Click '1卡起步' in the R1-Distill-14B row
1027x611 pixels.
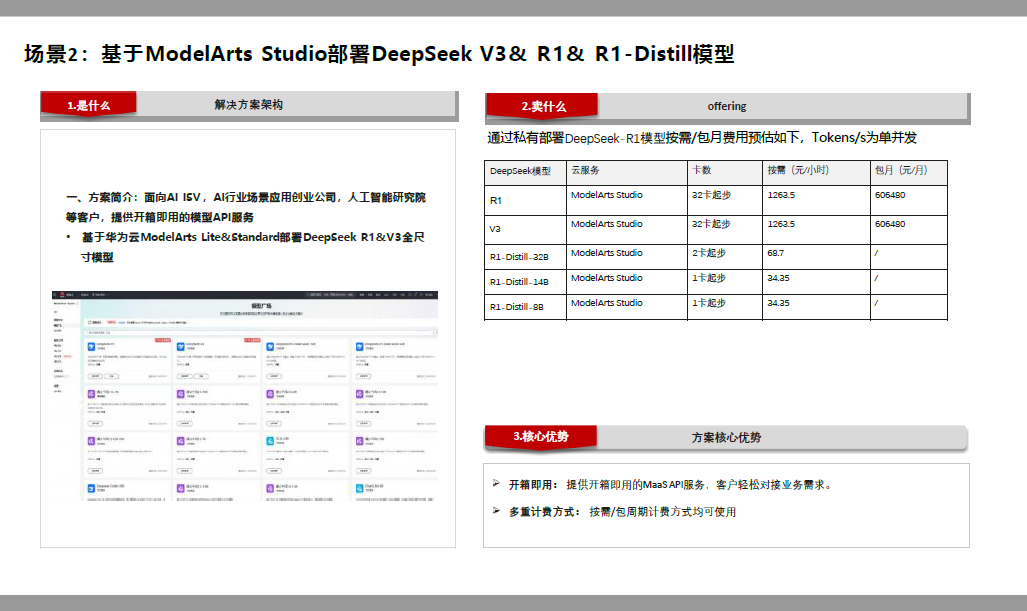click(709, 278)
